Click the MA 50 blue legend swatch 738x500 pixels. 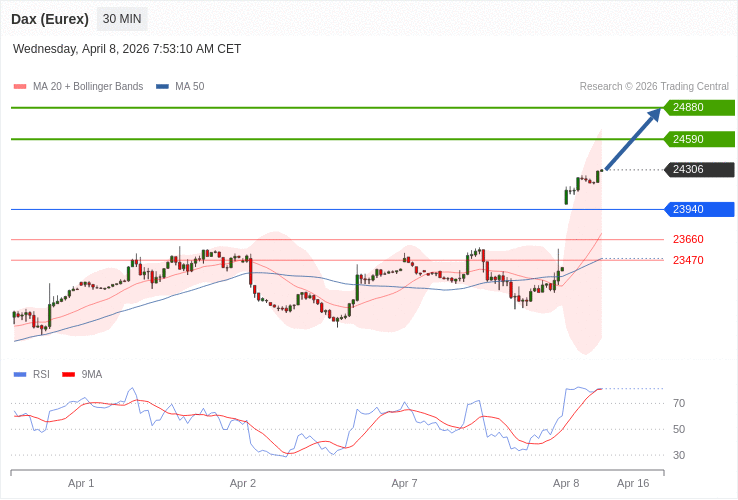(162, 86)
